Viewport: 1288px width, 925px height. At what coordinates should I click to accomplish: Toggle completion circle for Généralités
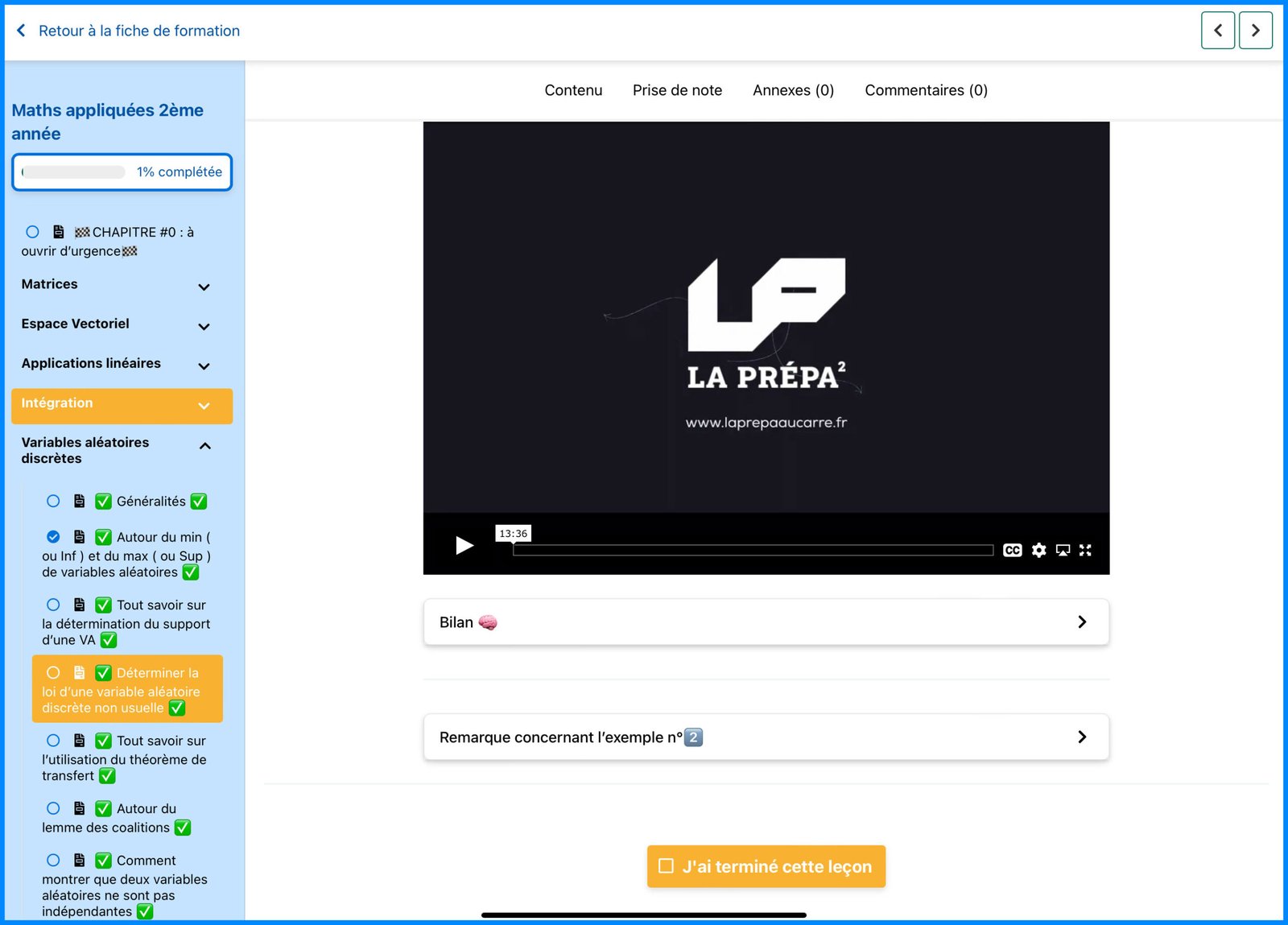pos(53,501)
